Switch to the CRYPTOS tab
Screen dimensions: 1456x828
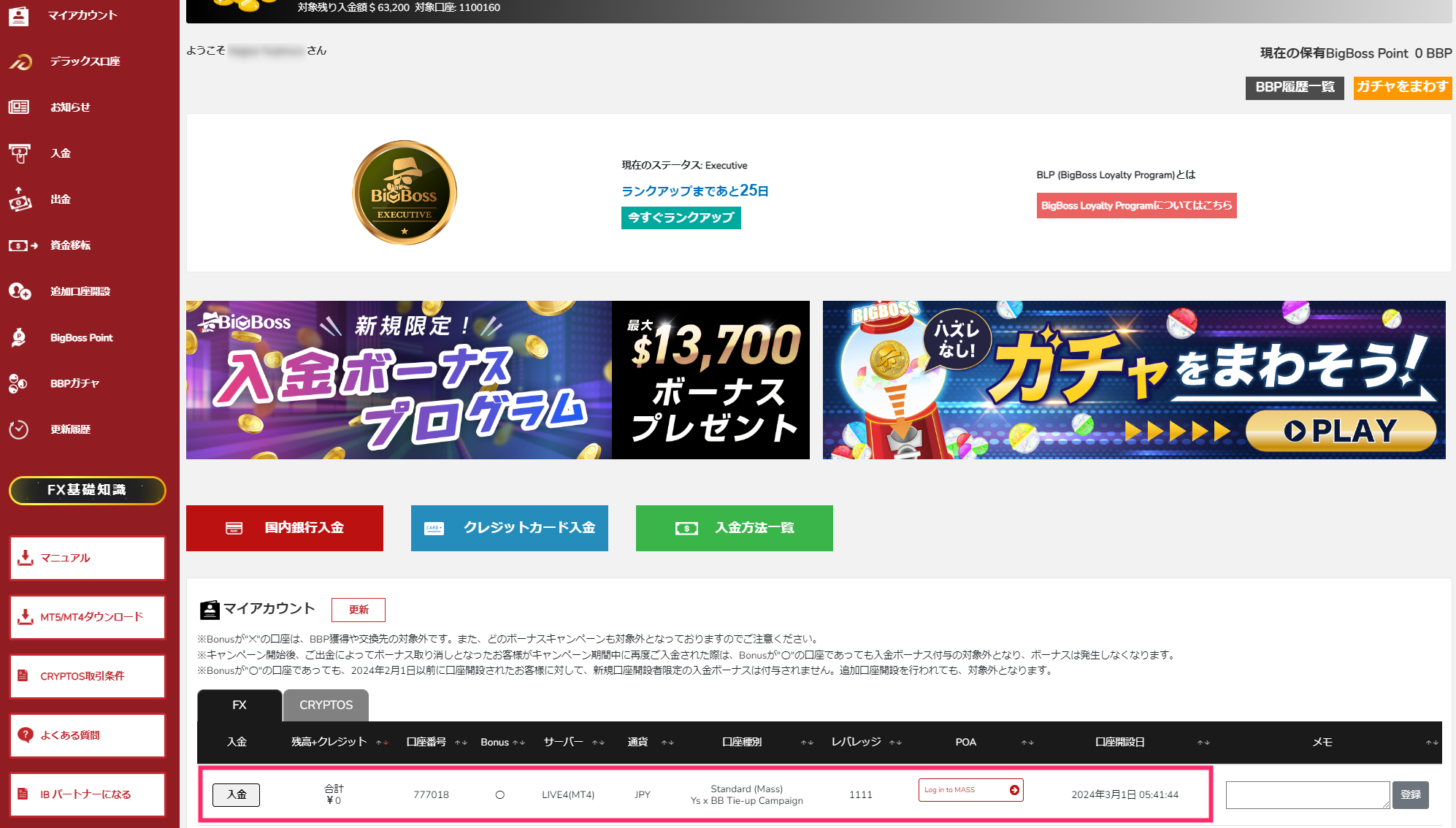click(326, 705)
